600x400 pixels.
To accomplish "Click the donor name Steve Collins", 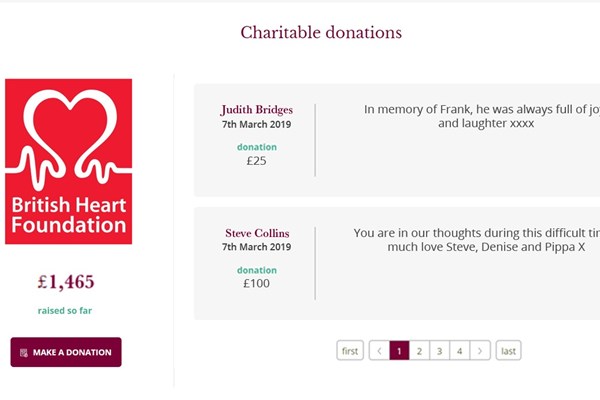I will pos(256,233).
